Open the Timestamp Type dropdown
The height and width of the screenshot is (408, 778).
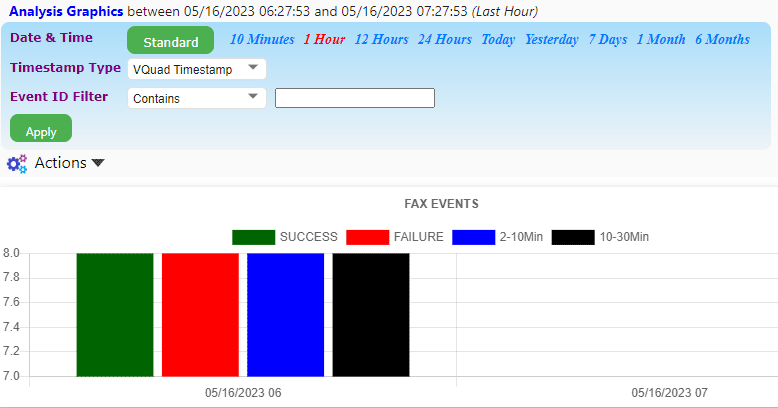point(197,69)
